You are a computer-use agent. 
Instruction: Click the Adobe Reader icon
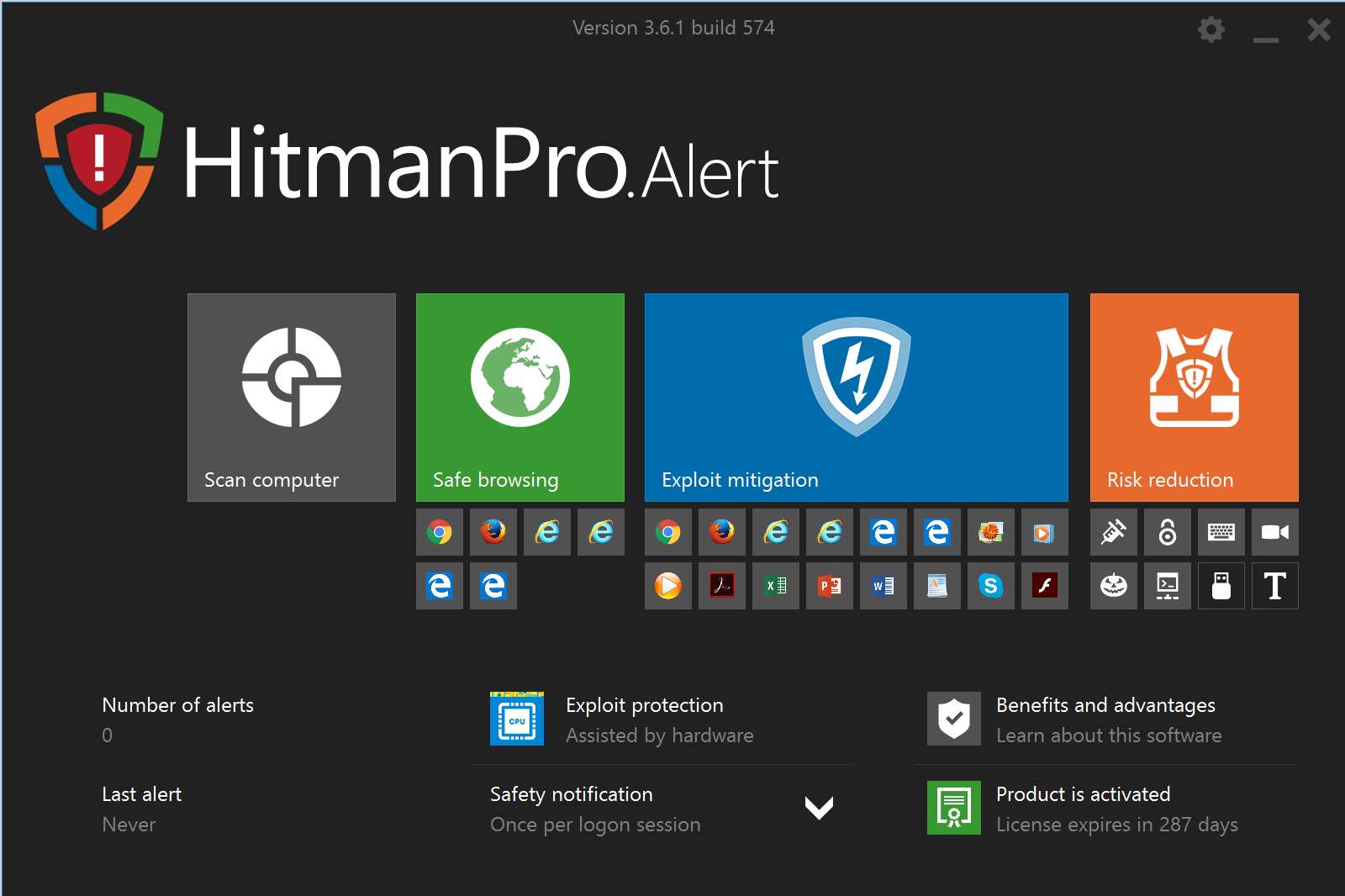click(x=722, y=586)
